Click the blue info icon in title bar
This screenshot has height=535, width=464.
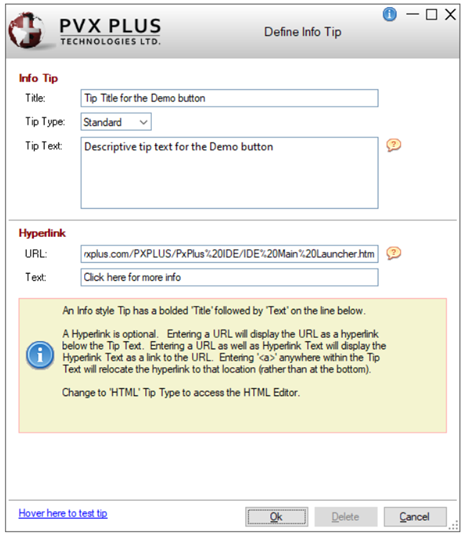click(x=389, y=14)
